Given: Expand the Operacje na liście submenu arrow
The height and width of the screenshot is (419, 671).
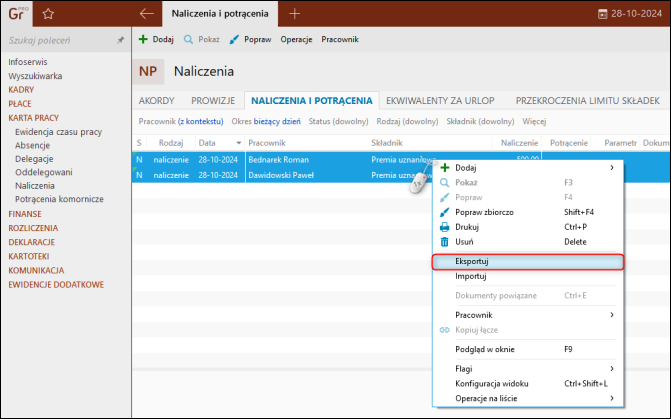Looking at the screenshot, I should 612,398.
